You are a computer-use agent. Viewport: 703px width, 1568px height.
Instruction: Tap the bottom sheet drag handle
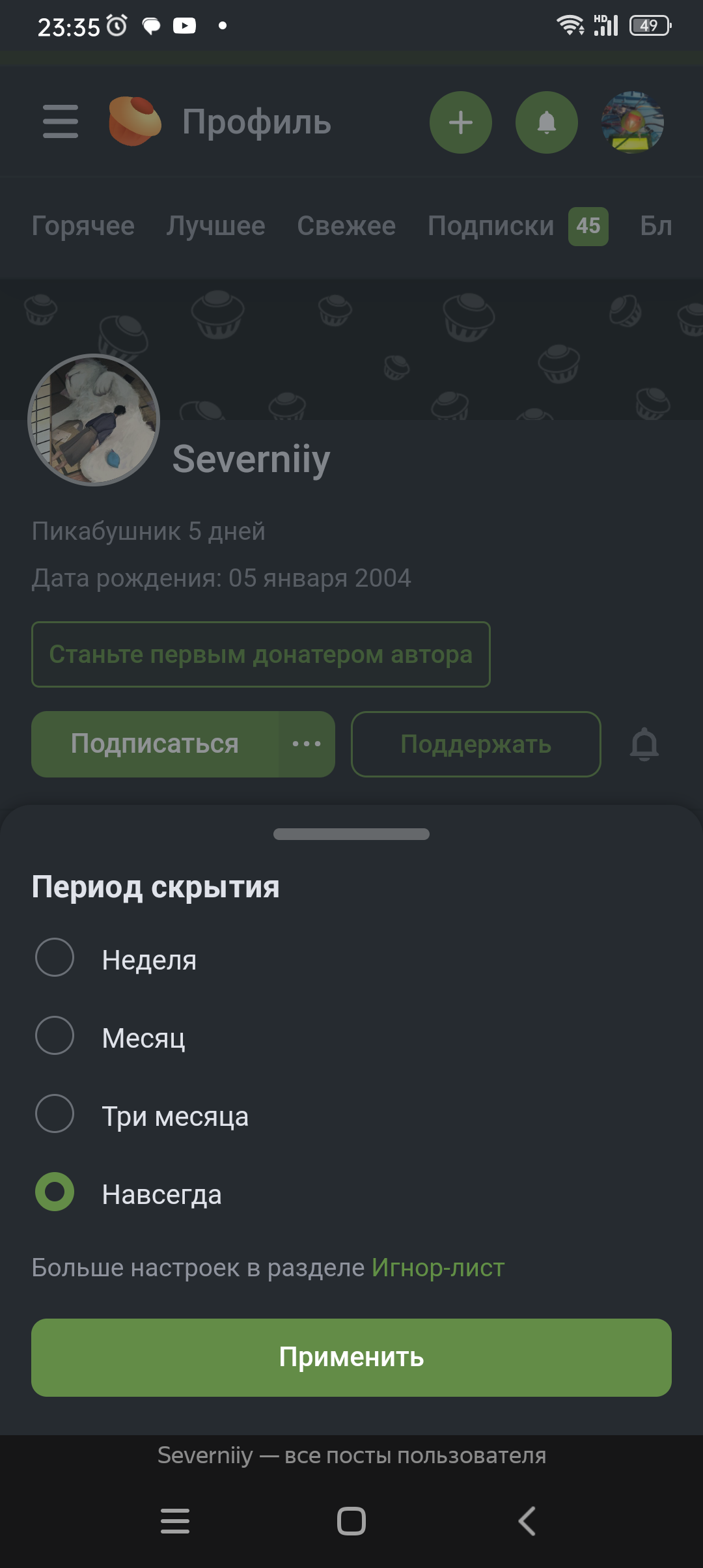pos(351,834)
